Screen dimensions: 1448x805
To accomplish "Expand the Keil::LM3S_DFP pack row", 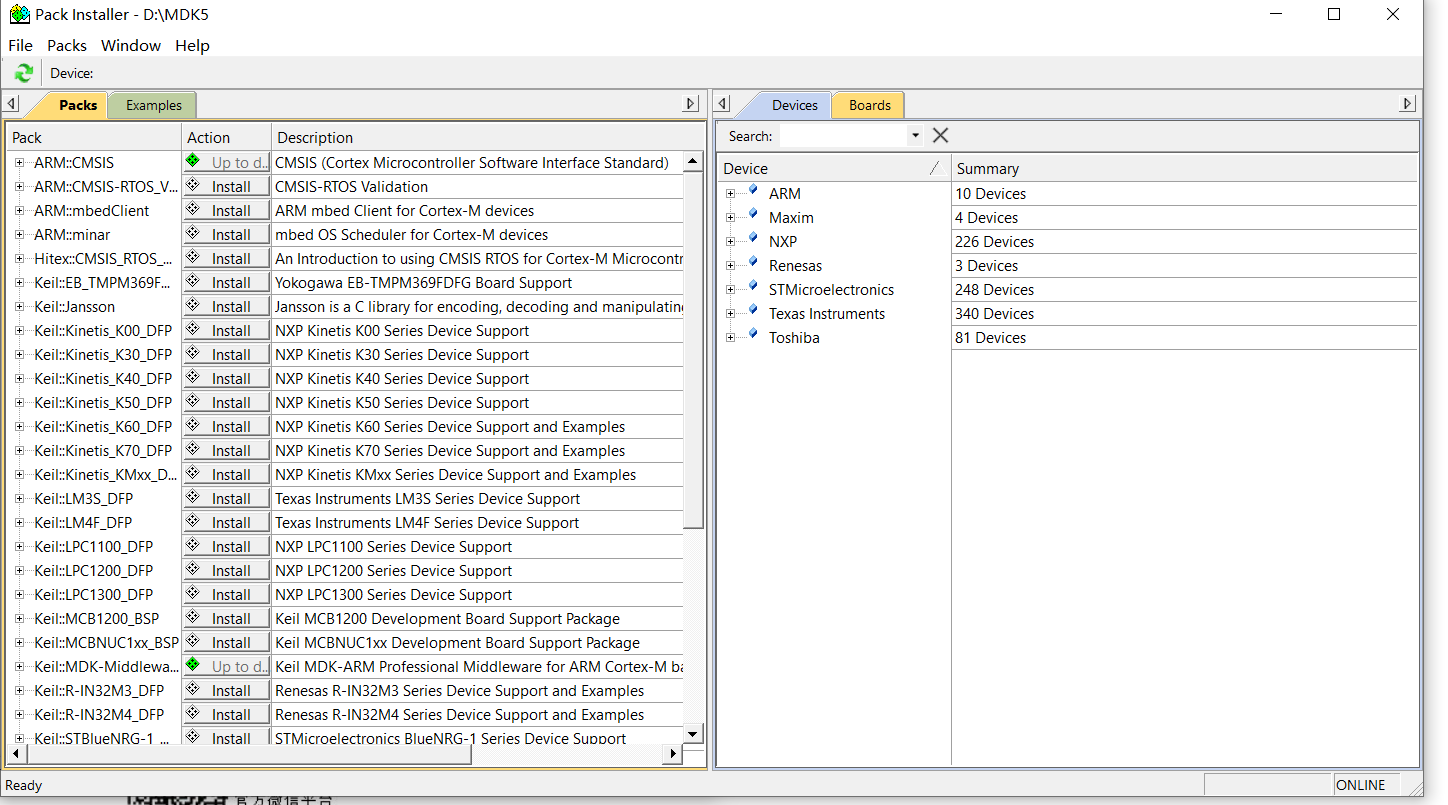I will pyautogui.click(x=19, y=498).
